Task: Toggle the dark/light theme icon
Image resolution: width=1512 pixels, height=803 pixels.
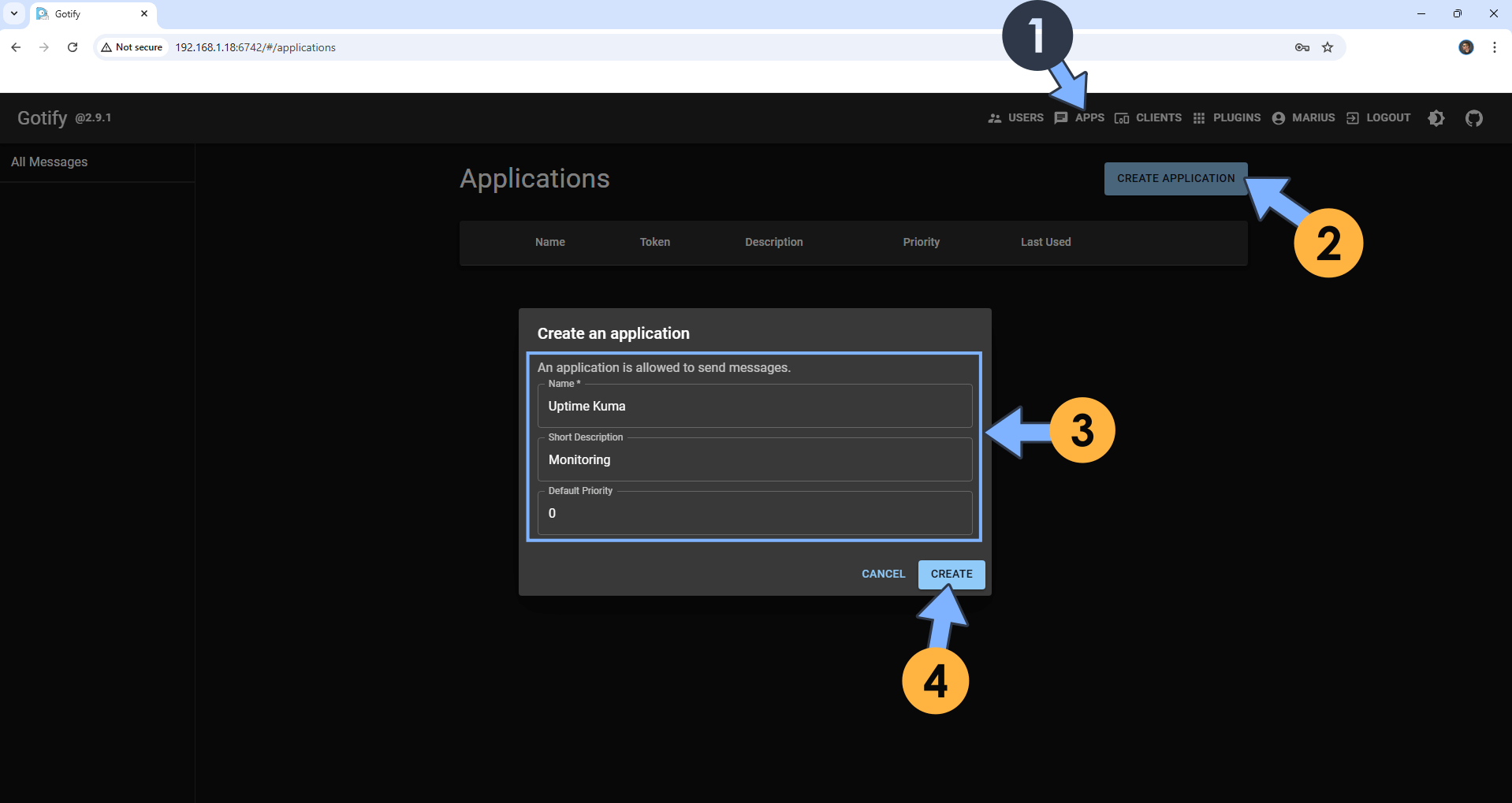Action: click(1436, 118)
